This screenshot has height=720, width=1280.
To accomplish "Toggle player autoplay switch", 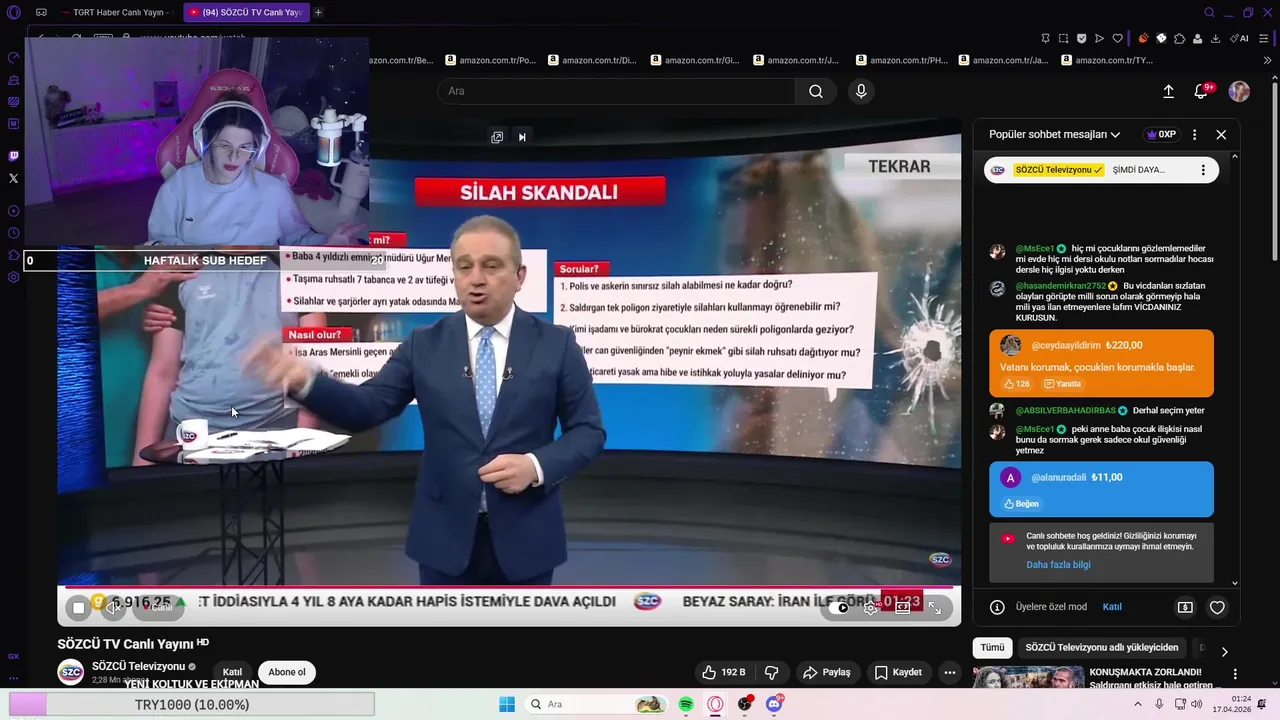I will [840, 607].
